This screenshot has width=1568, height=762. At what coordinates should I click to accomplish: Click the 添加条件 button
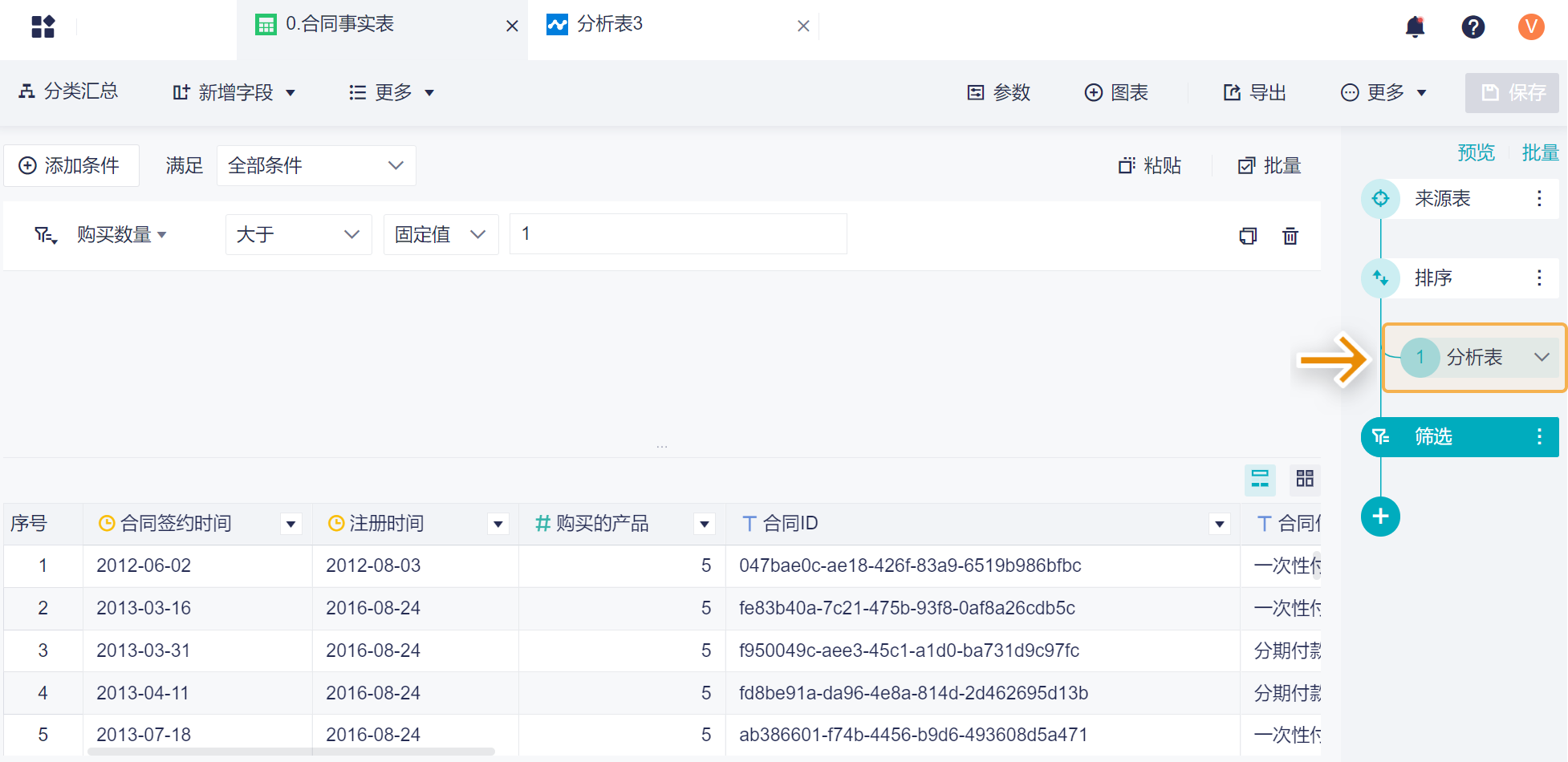[71, 165]
